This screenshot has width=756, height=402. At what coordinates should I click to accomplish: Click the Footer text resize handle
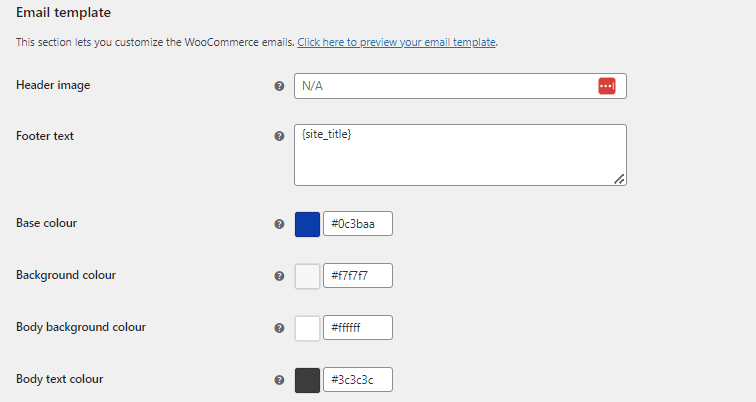pos(620,179)
